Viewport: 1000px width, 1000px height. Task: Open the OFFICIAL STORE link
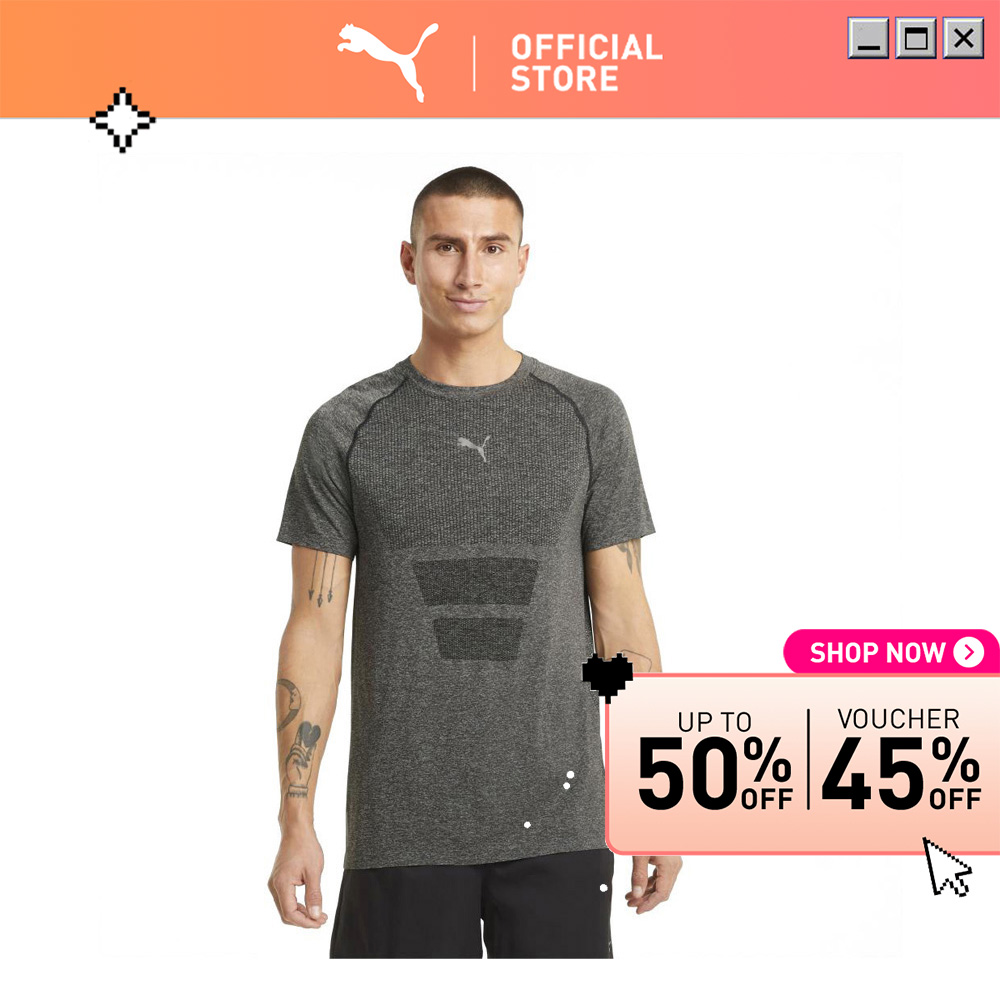[x=586, y=63]
